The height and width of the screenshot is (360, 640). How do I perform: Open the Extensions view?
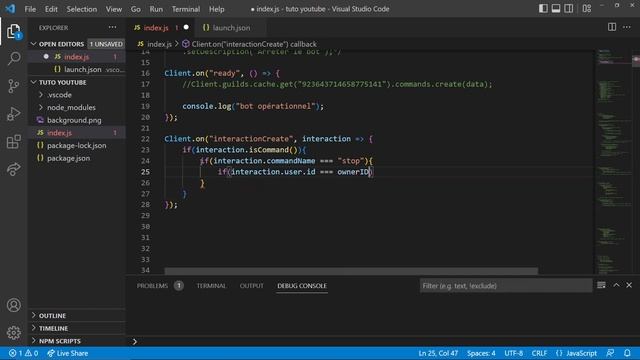[13, 142]
